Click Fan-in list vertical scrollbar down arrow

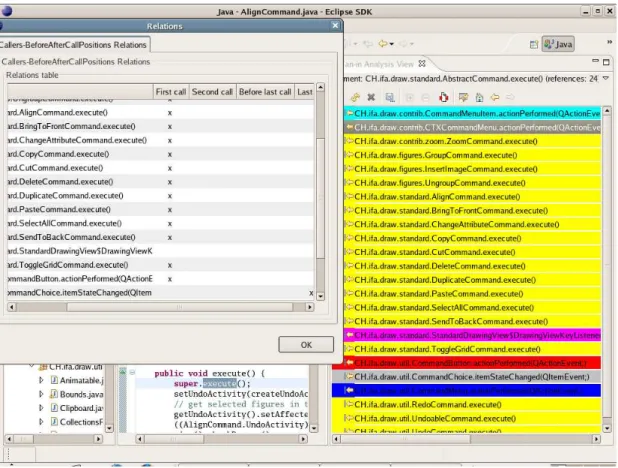pyautogui.click(x=607, y=428)
